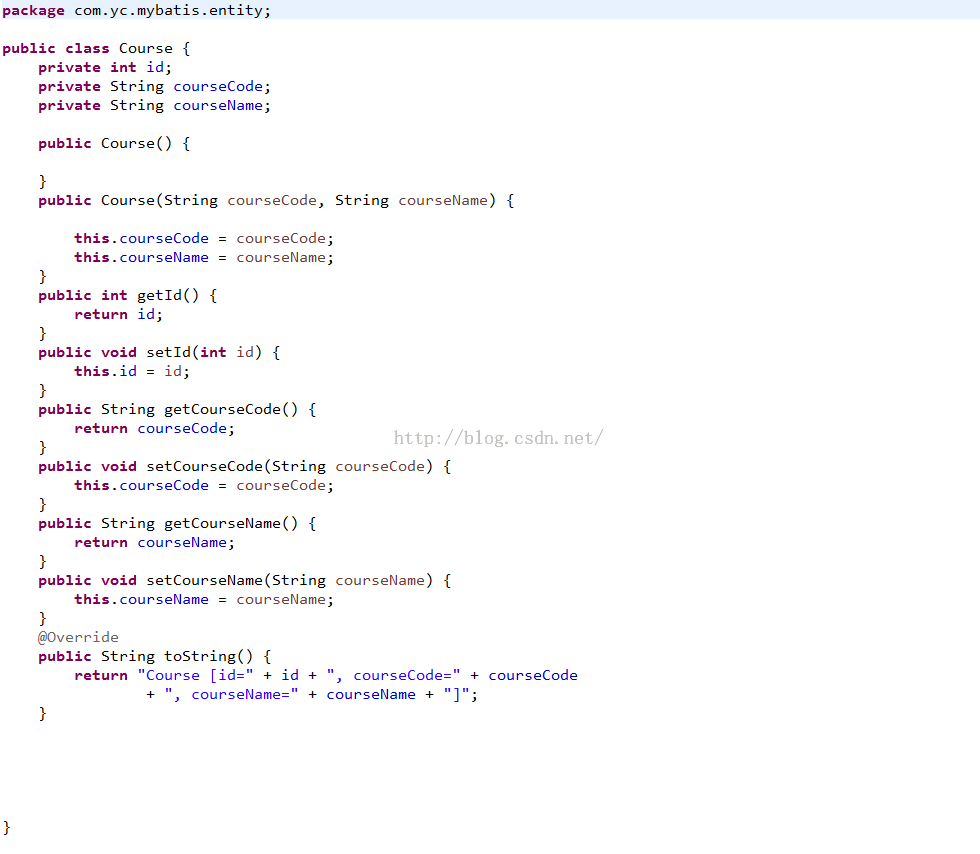Screen dimensions: 980x854
Task: Click the '+ ", courseName="' continuation line
Action: [312, 695]
